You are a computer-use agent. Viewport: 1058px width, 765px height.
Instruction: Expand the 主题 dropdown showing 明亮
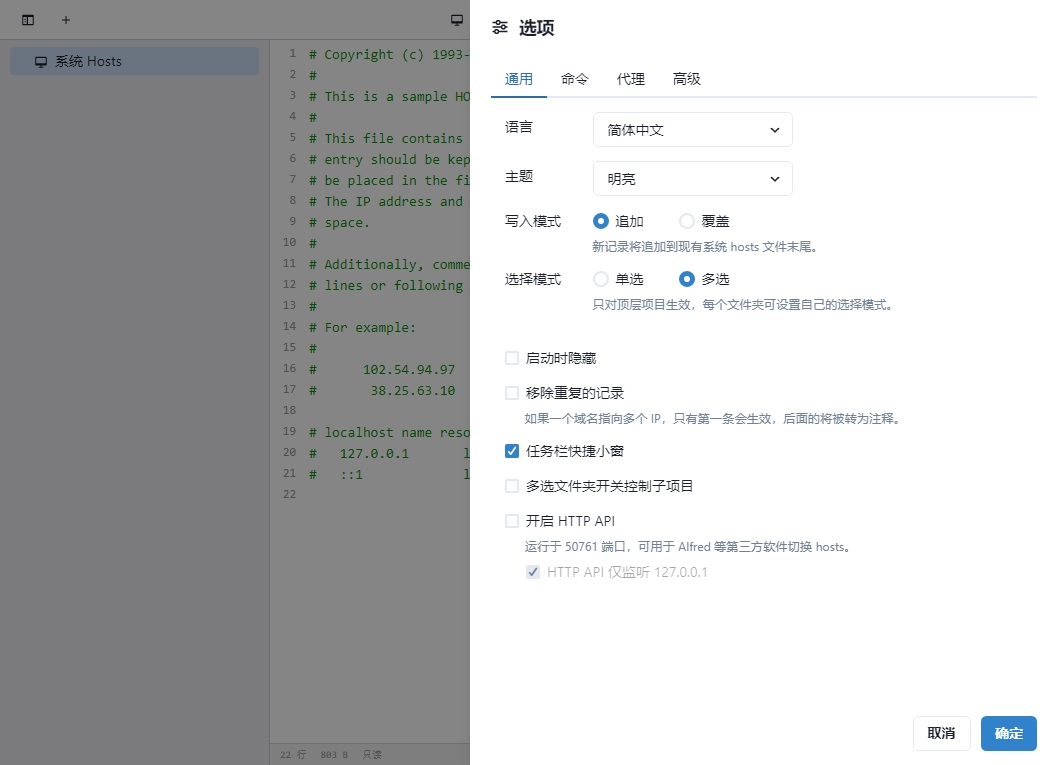point(692,179)
